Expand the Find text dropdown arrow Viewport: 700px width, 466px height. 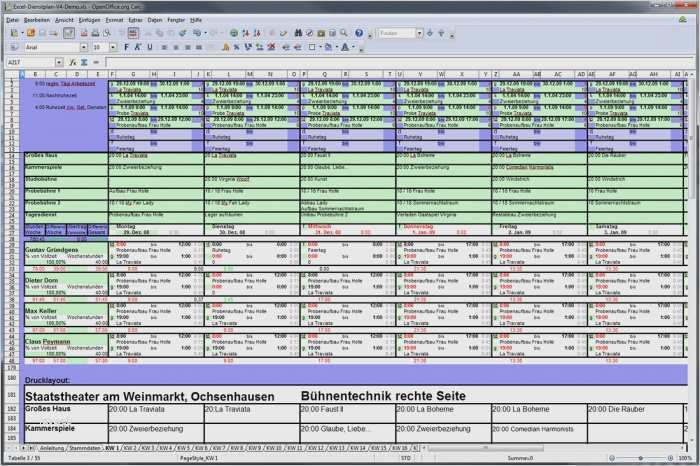419,33
